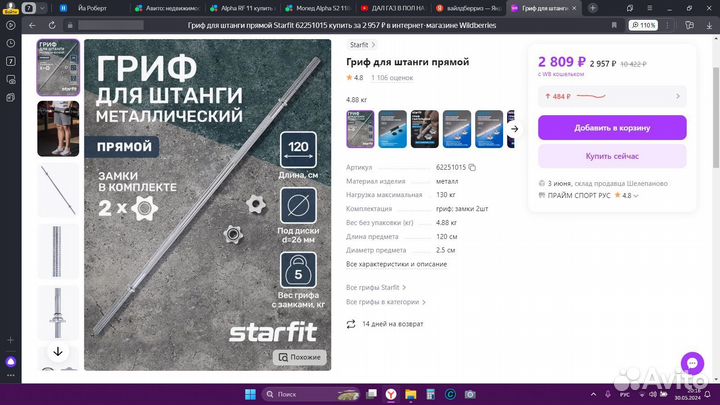Open the volume control in system tray
The width and height of the screenshot is (720, 405).
653,394
